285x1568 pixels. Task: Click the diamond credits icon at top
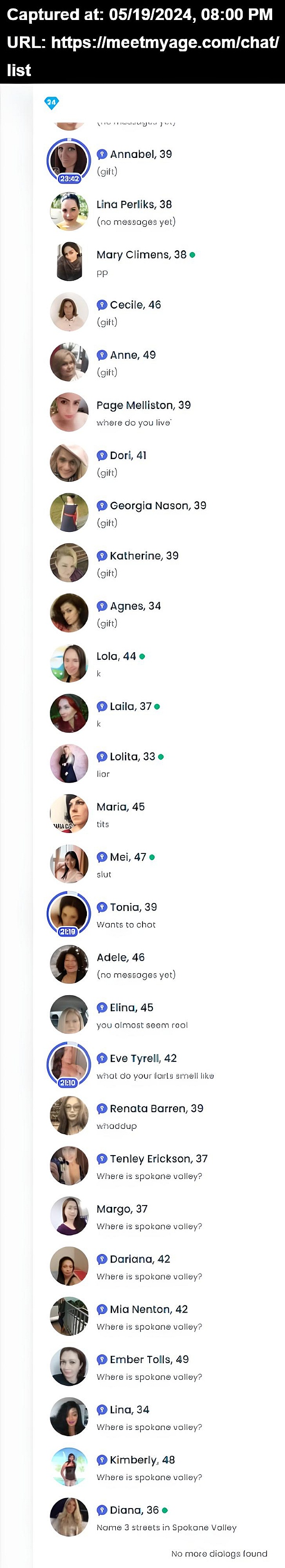[51, 103]
